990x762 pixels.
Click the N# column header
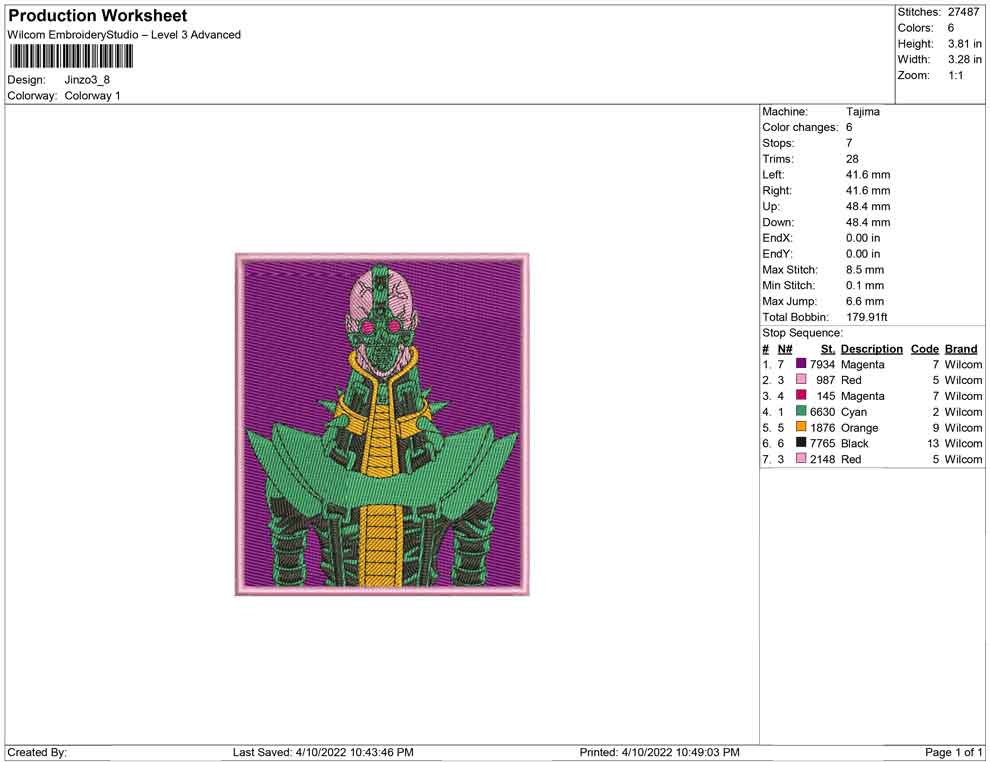[785, 348]
